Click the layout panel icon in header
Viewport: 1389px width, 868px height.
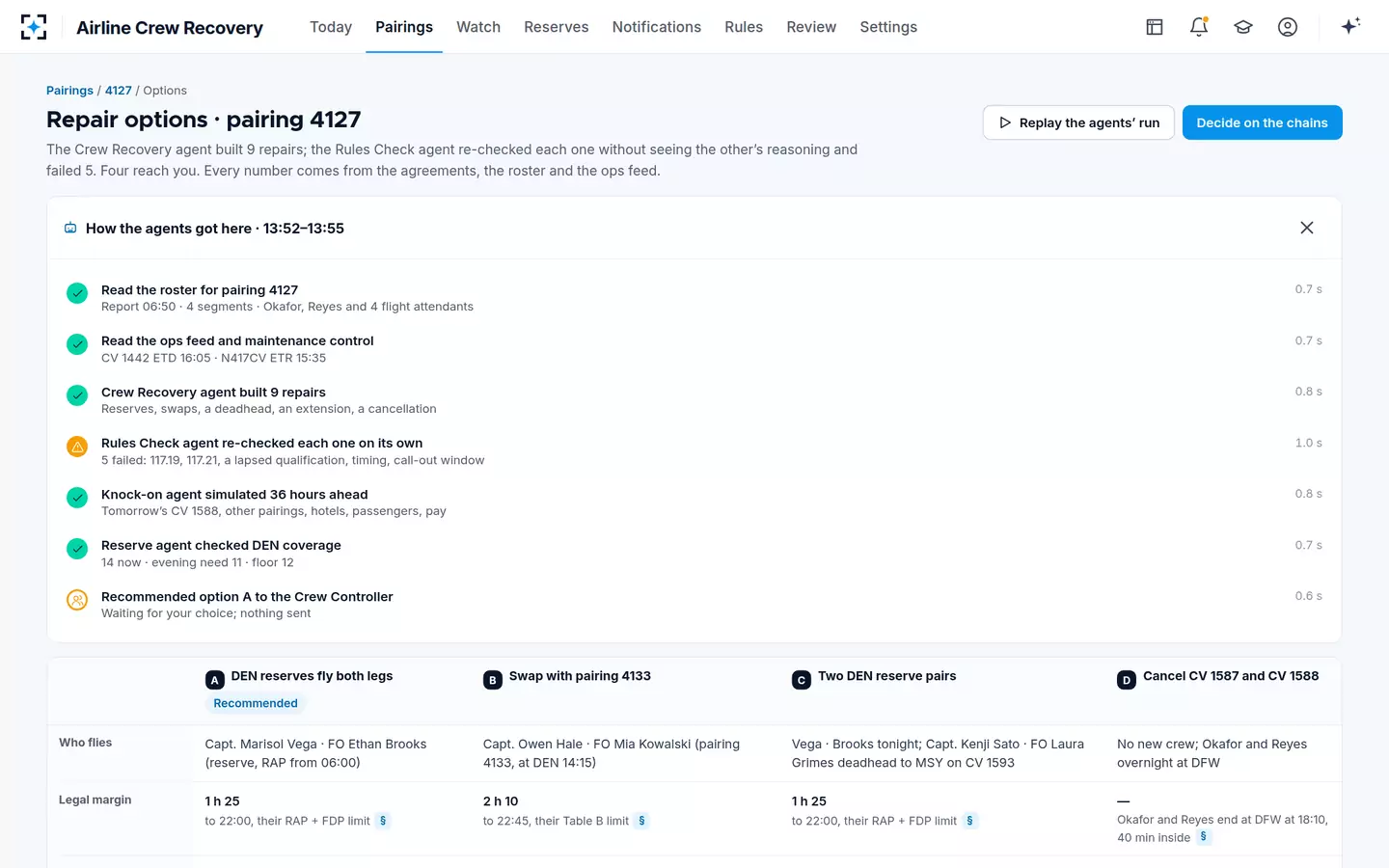click(x=1155, y=27)
